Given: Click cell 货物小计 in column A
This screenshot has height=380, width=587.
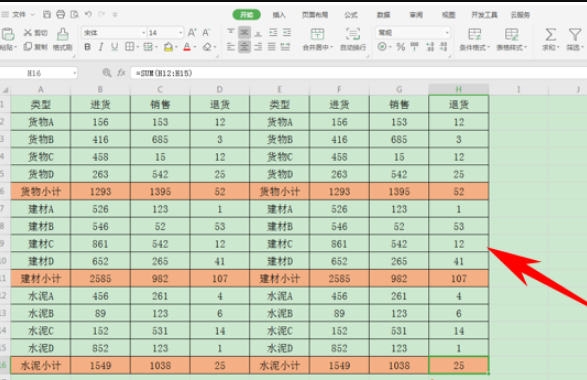Looking at the screenshot, I should pyautogui.click(x=40, y=192).
